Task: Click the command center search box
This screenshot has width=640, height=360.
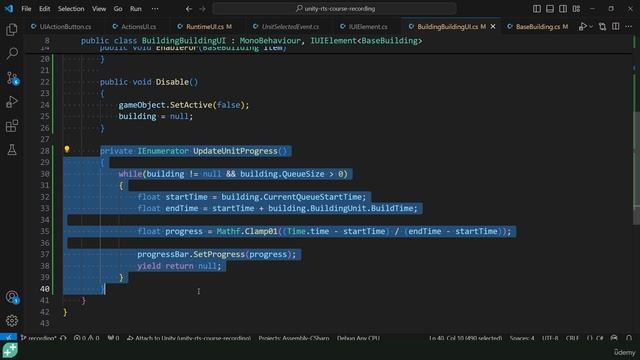Action: click(334, 9)
